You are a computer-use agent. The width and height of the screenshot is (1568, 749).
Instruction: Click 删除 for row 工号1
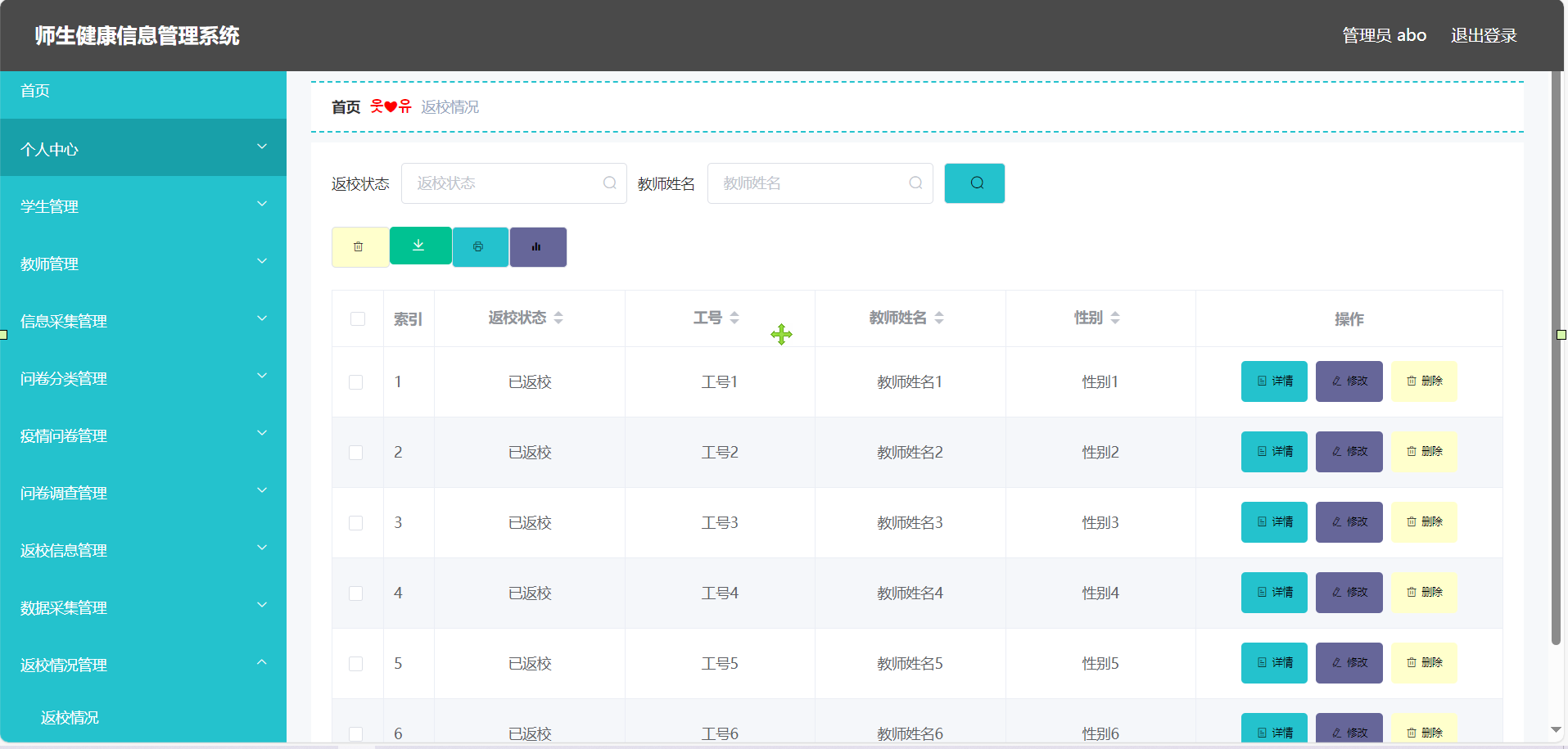coord(1424,381)
